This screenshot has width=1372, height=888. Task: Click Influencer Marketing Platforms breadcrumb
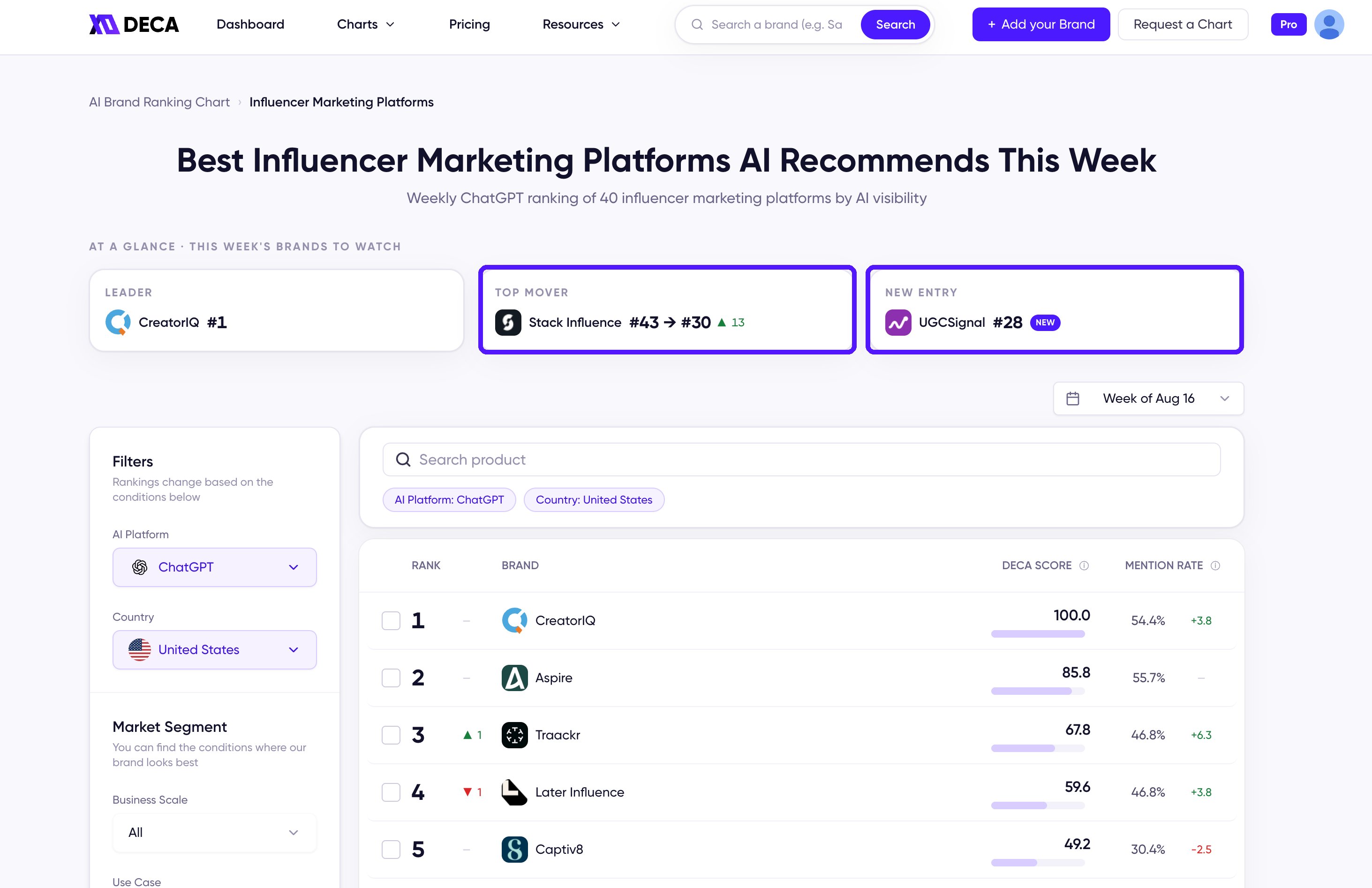coord(341,102)
